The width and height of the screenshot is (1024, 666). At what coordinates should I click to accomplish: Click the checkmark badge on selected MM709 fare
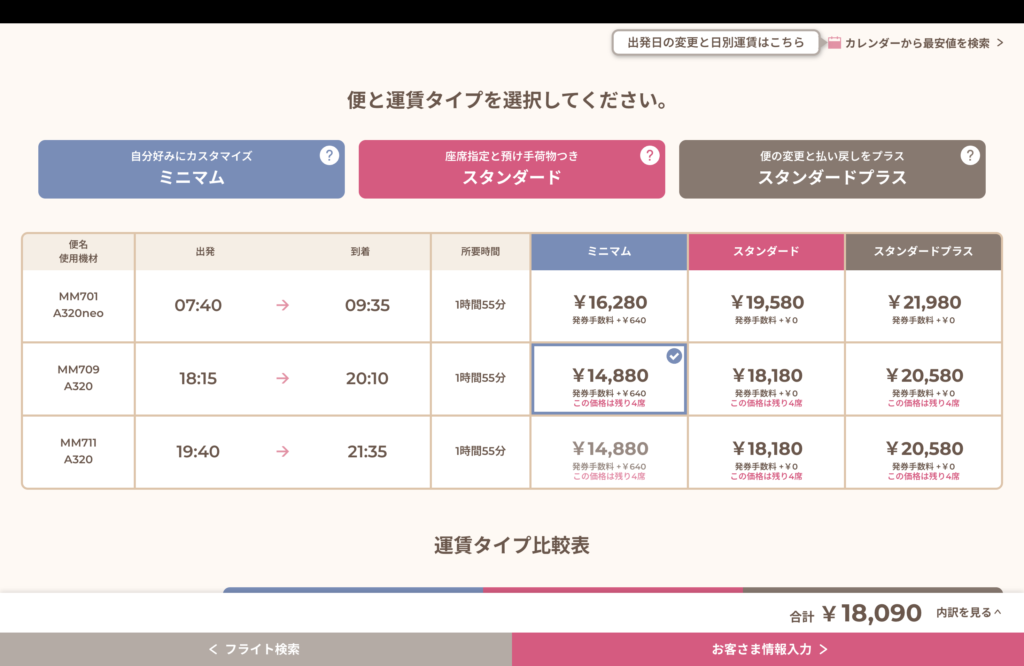click(674, 356)
